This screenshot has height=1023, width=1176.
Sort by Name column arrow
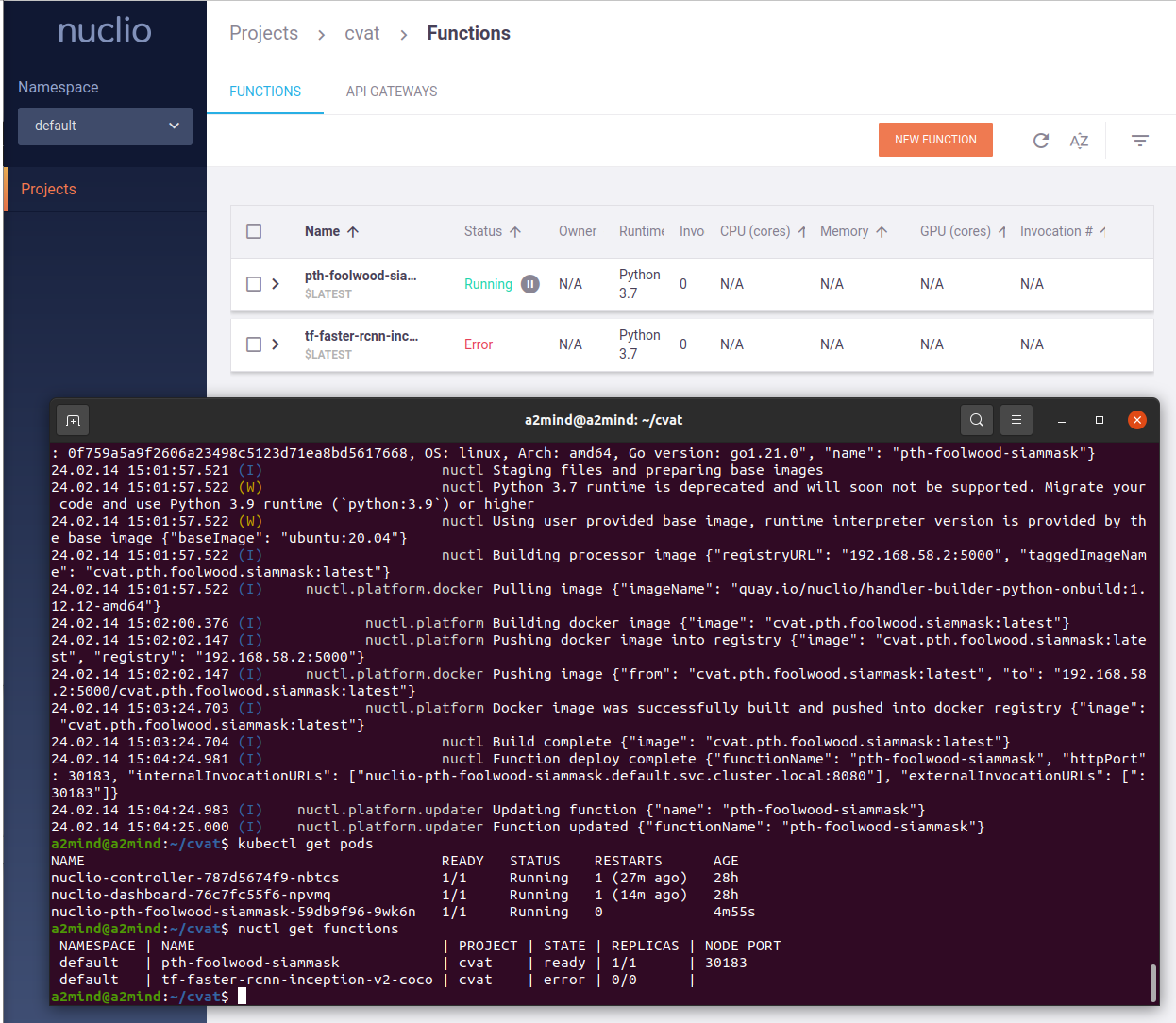(353, 231)
